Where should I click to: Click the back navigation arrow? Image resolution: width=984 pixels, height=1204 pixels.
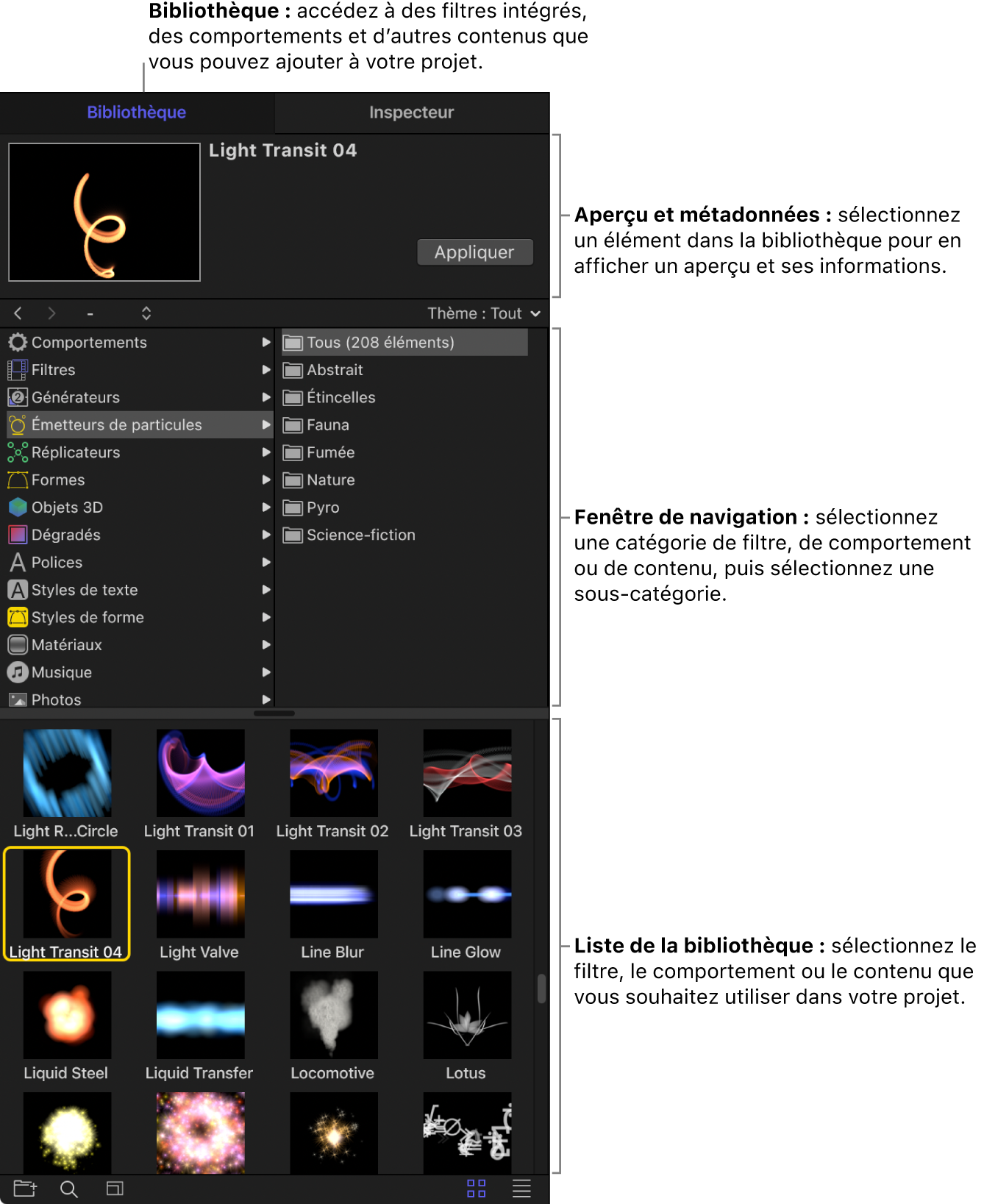tap(18, 313)
